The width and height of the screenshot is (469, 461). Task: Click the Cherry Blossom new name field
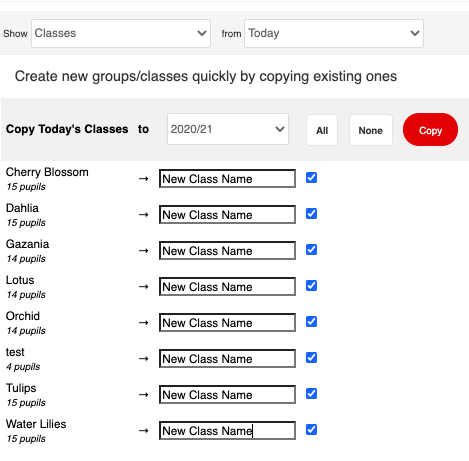227,179
